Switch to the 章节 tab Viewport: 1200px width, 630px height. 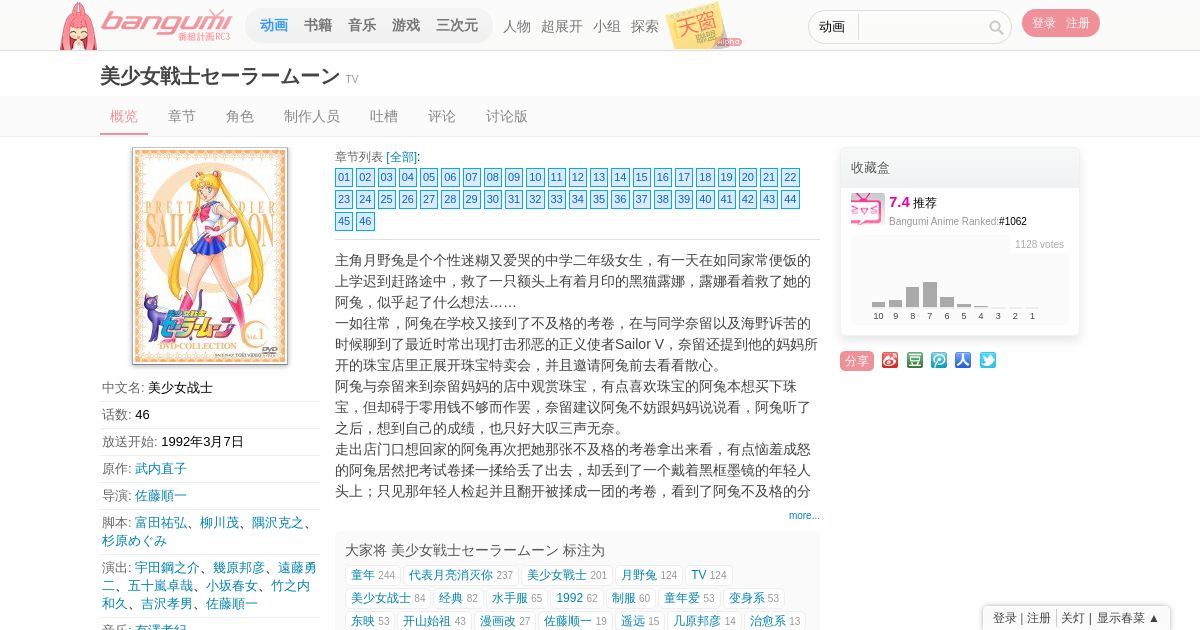click(x=182, y=116)
